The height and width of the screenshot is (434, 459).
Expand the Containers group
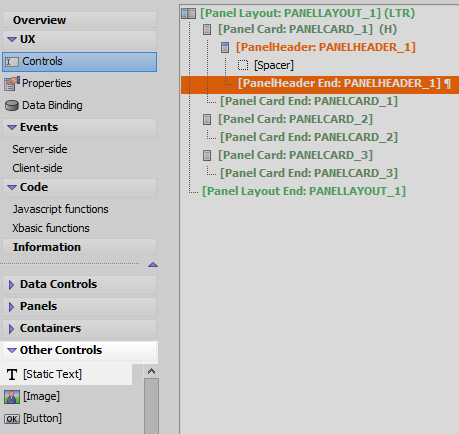point(11,329)
